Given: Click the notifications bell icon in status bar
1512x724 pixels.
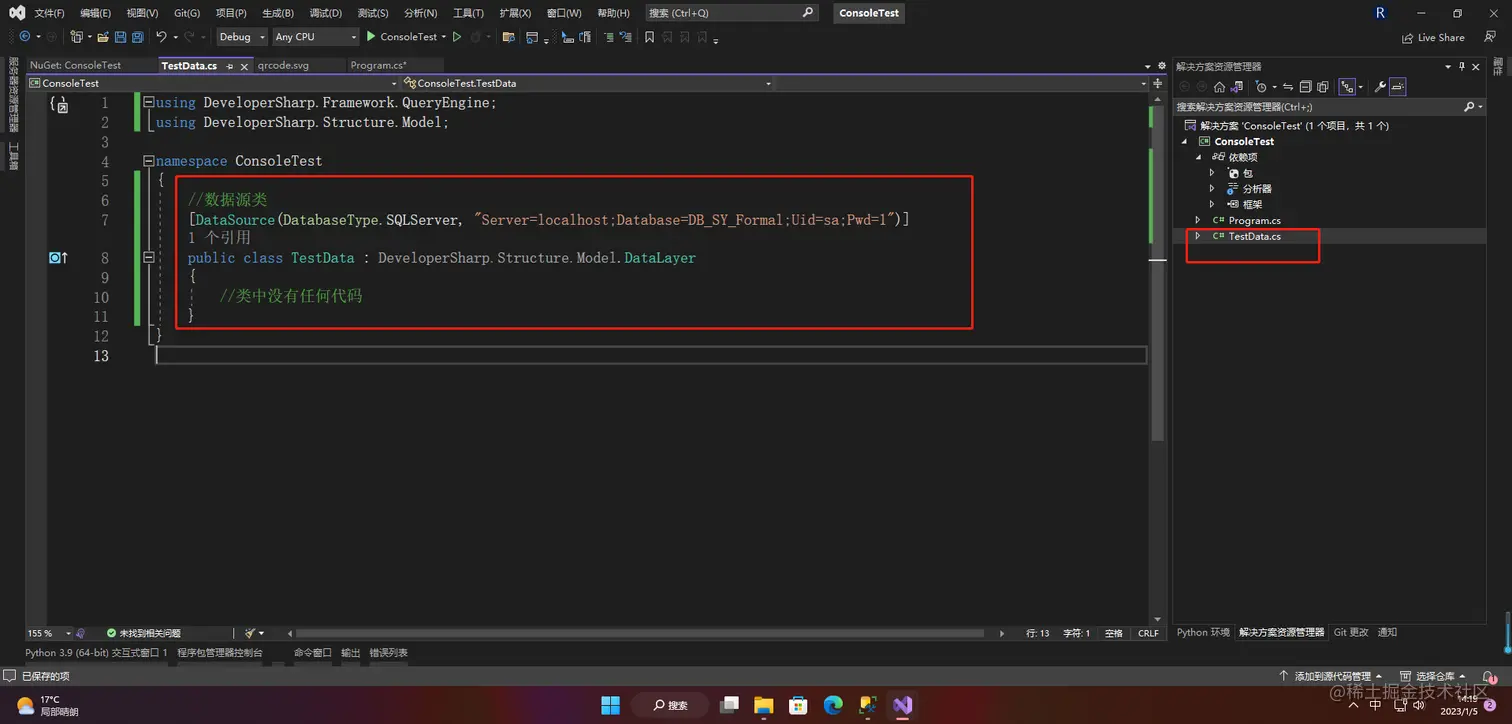Looking at the screenshot, I should pyautogui.click(x=1488, y=677).
